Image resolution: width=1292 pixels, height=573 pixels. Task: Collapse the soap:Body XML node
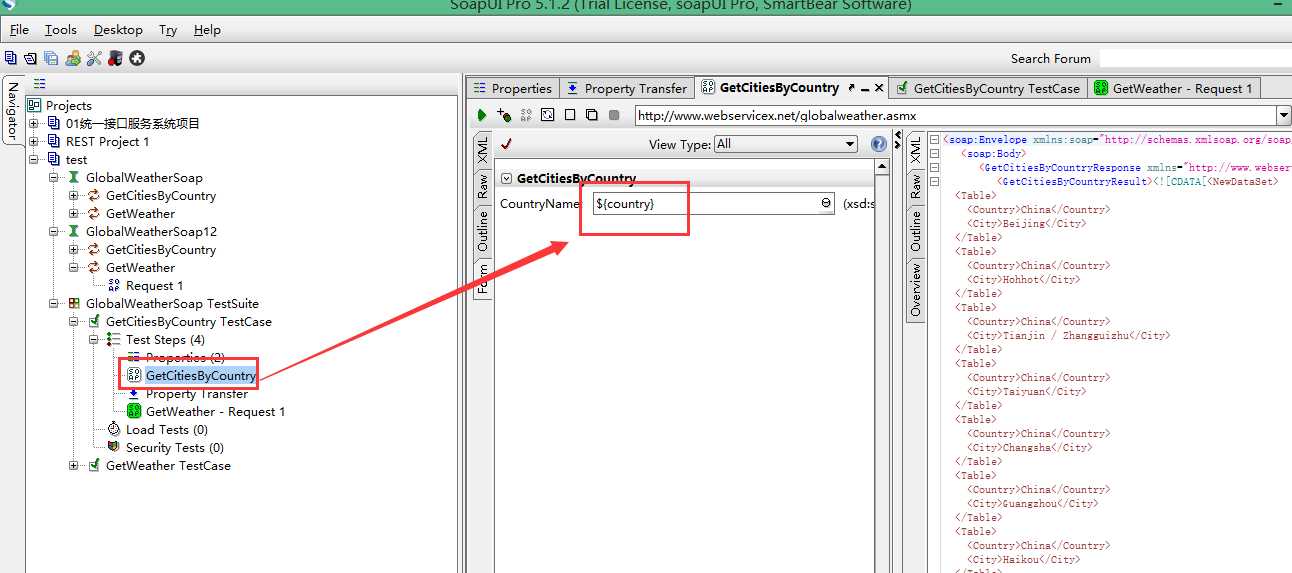pos(934,153)
